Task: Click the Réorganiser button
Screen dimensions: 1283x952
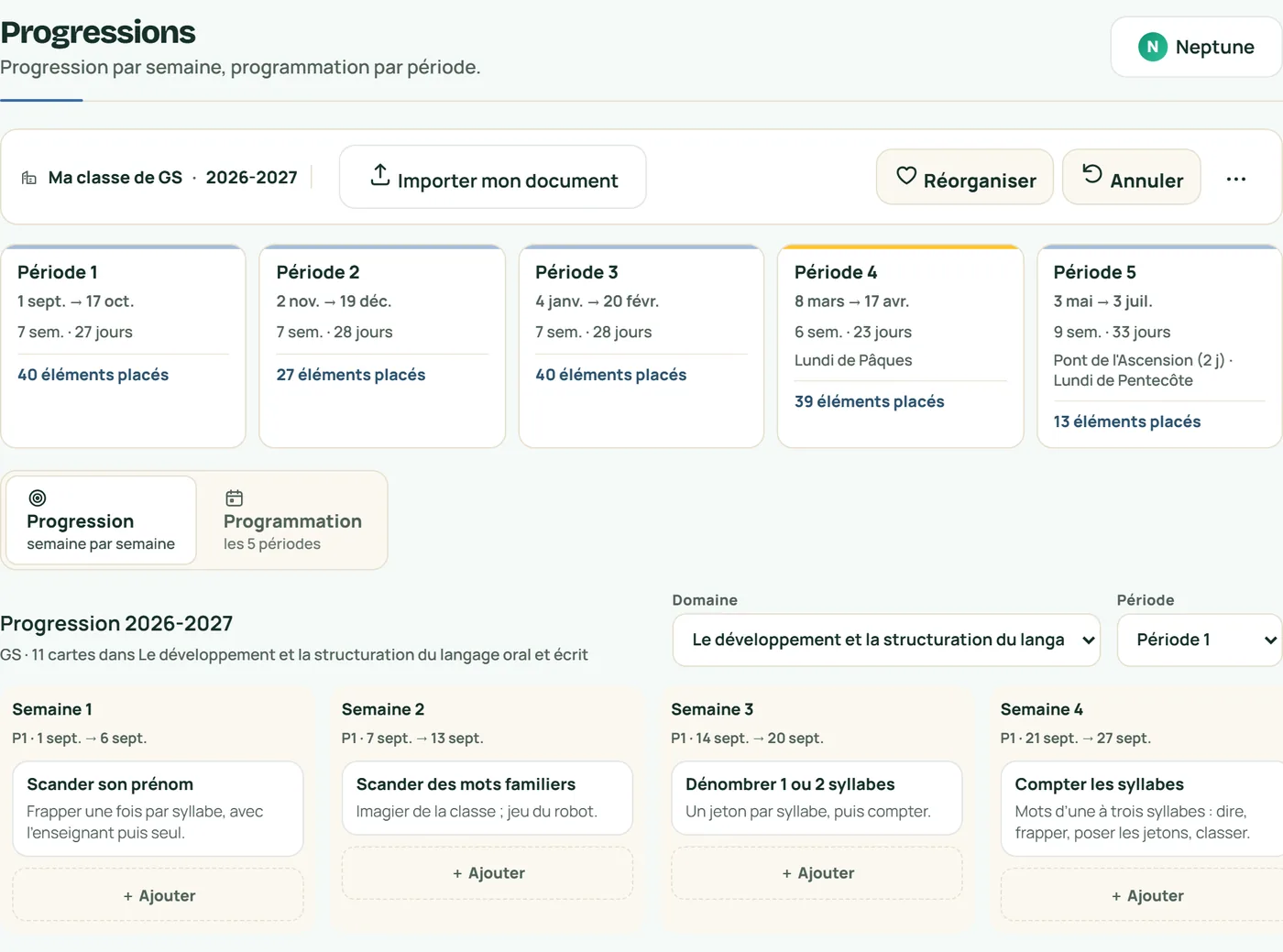Action: coord(965,177)
